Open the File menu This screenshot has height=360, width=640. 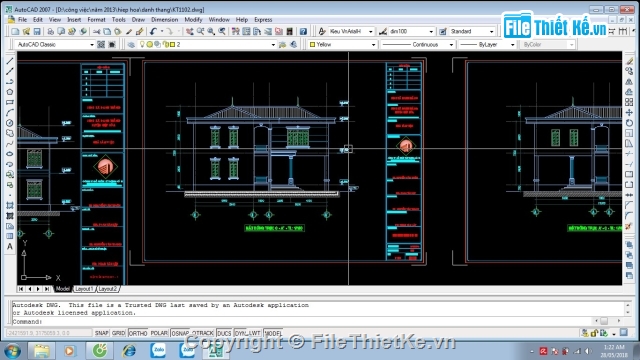[x=22, y=20]
